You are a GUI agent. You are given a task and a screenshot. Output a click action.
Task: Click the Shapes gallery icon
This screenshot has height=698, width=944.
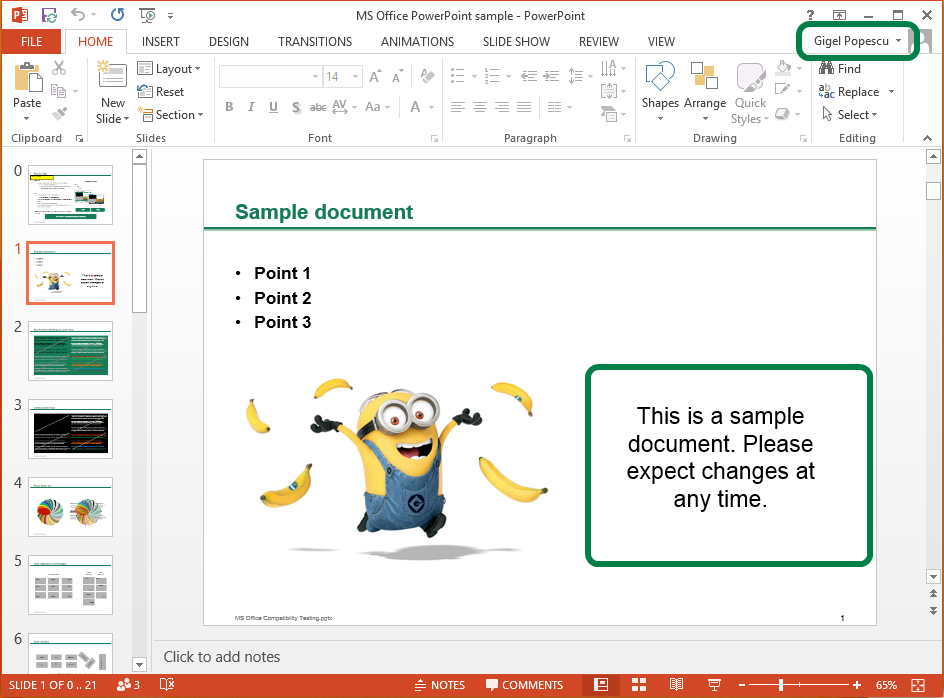pyautogui.click(x=660, y=77)
